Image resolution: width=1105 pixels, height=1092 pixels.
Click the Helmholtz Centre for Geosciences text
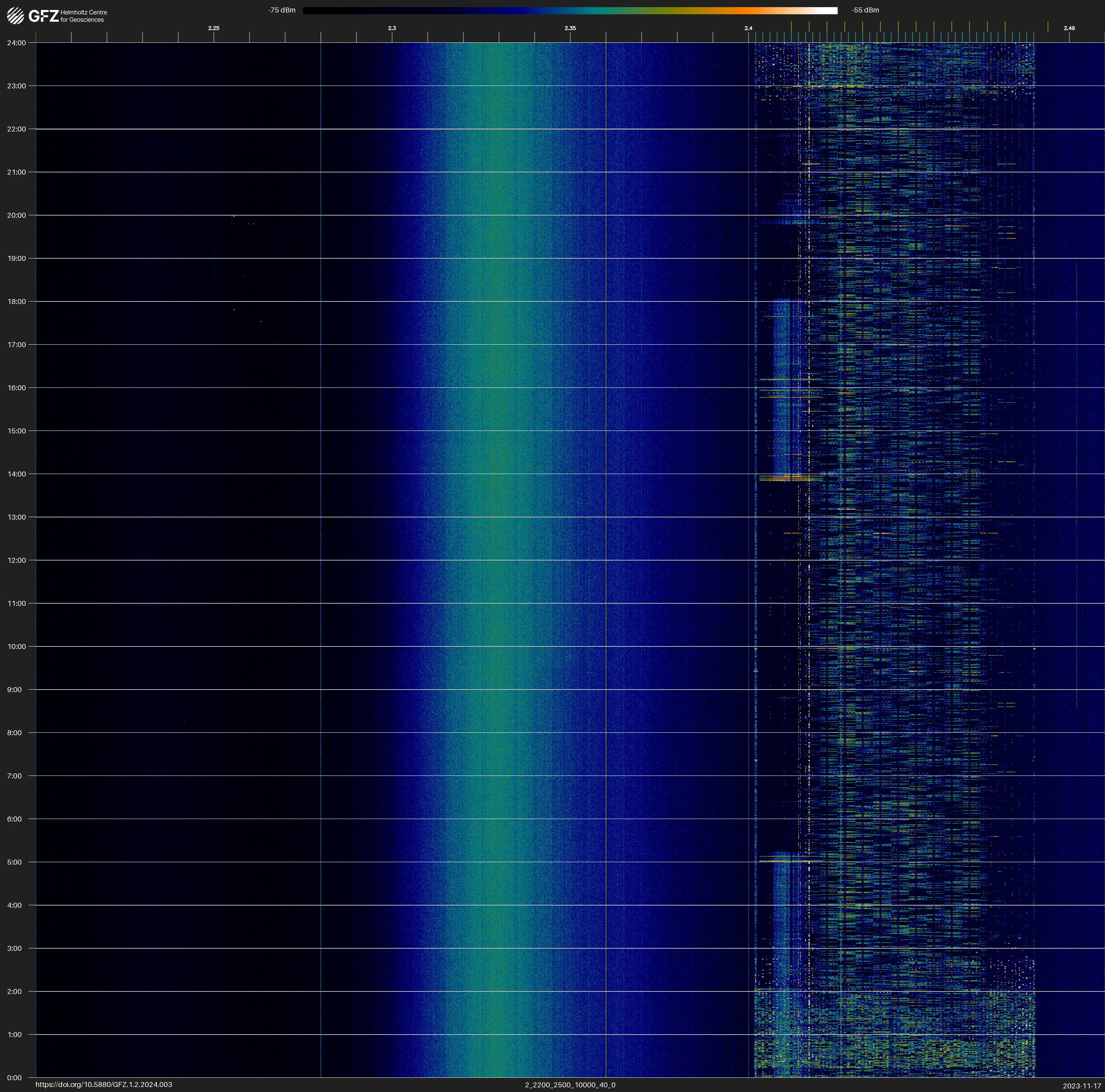click(x=83, y=16)
